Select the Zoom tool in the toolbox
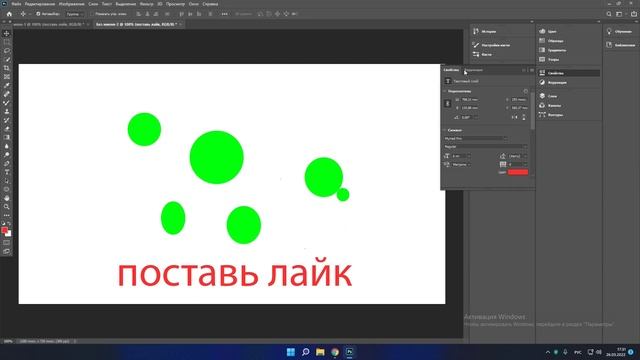Image resolution: width=640 pixels, height=360 pixels. (x=7, y=207)
